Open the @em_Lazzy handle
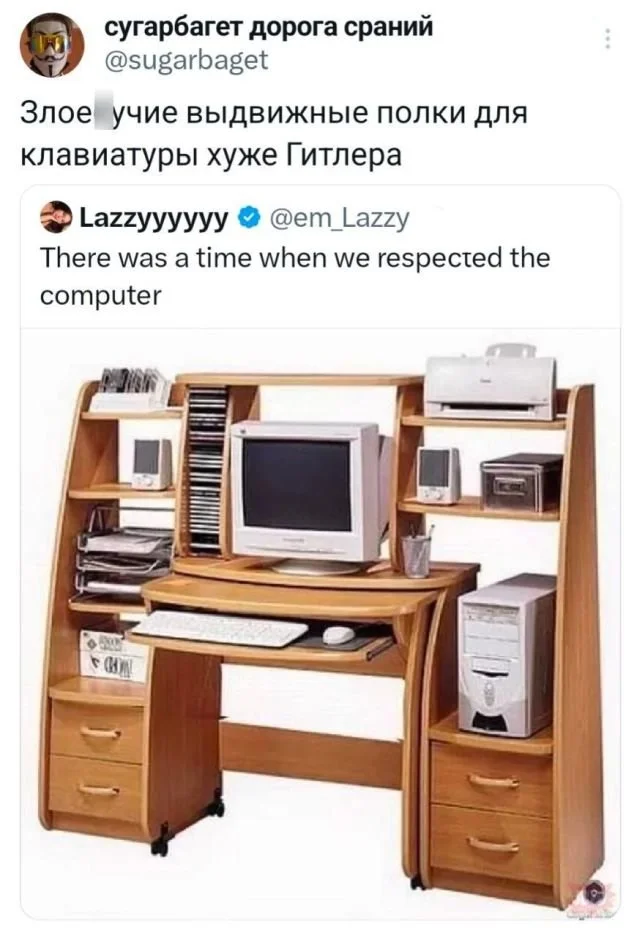 339,219
